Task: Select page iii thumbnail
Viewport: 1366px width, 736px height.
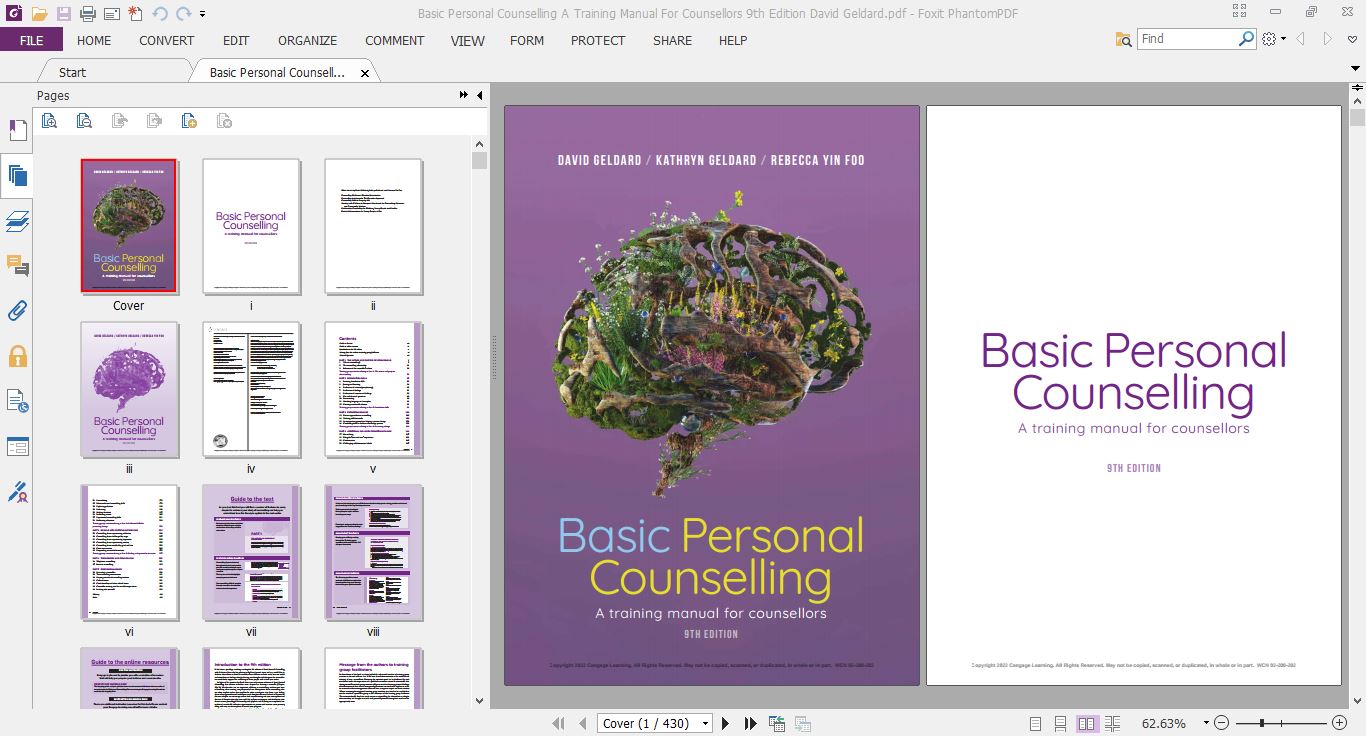Action: coord(129,390)
